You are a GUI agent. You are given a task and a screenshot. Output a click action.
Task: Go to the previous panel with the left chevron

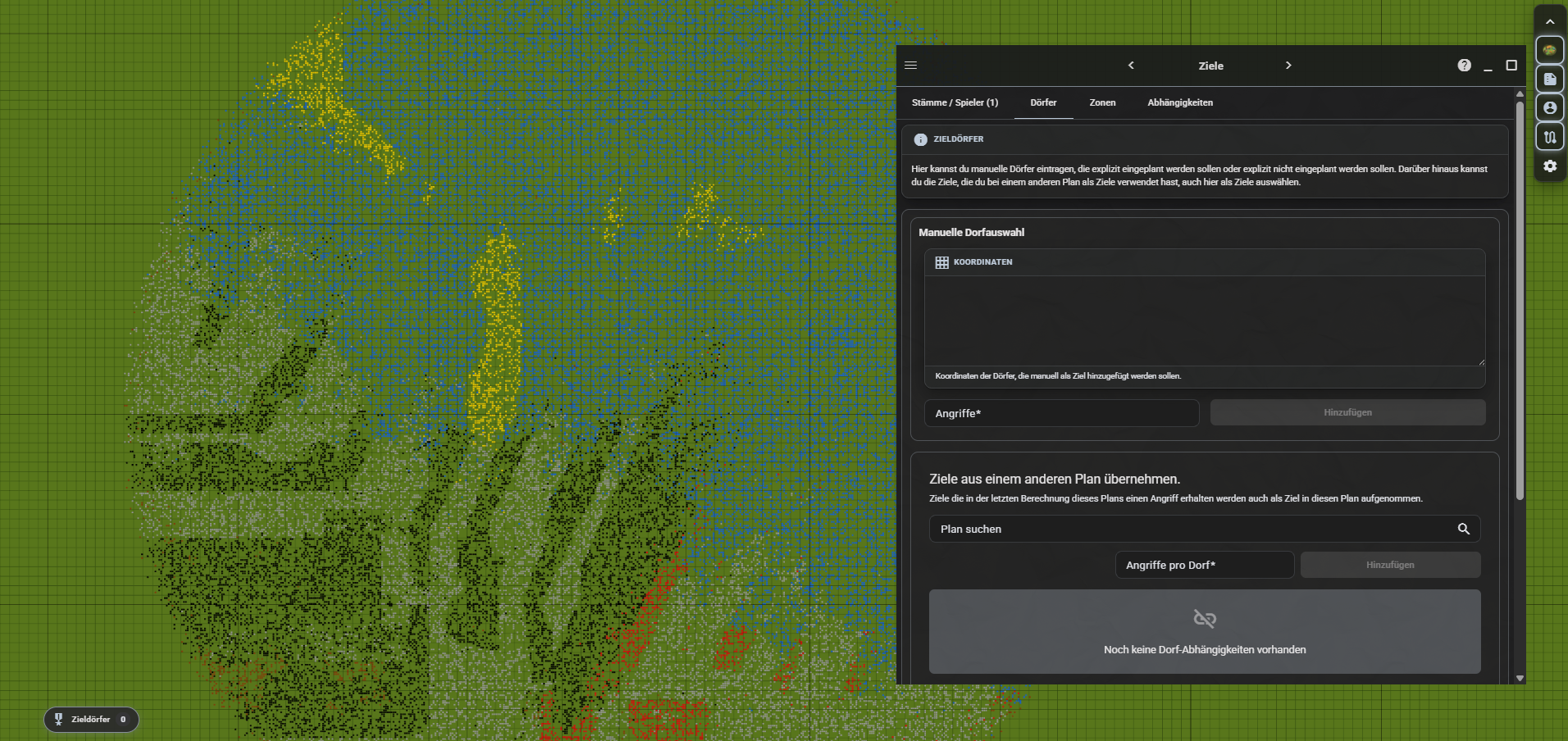coord(1131,66)
